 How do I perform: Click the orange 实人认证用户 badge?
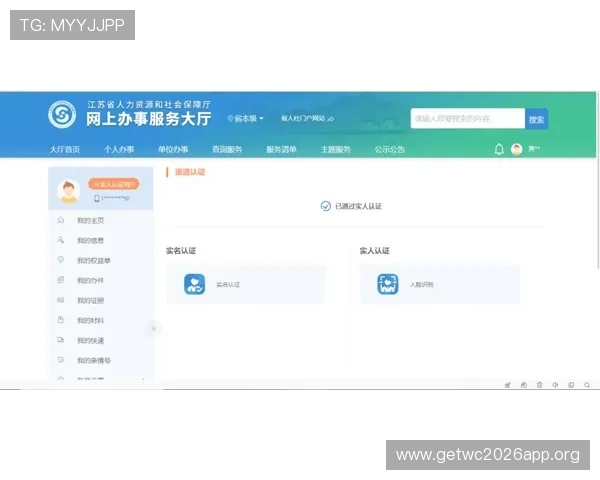coord(114,184)
